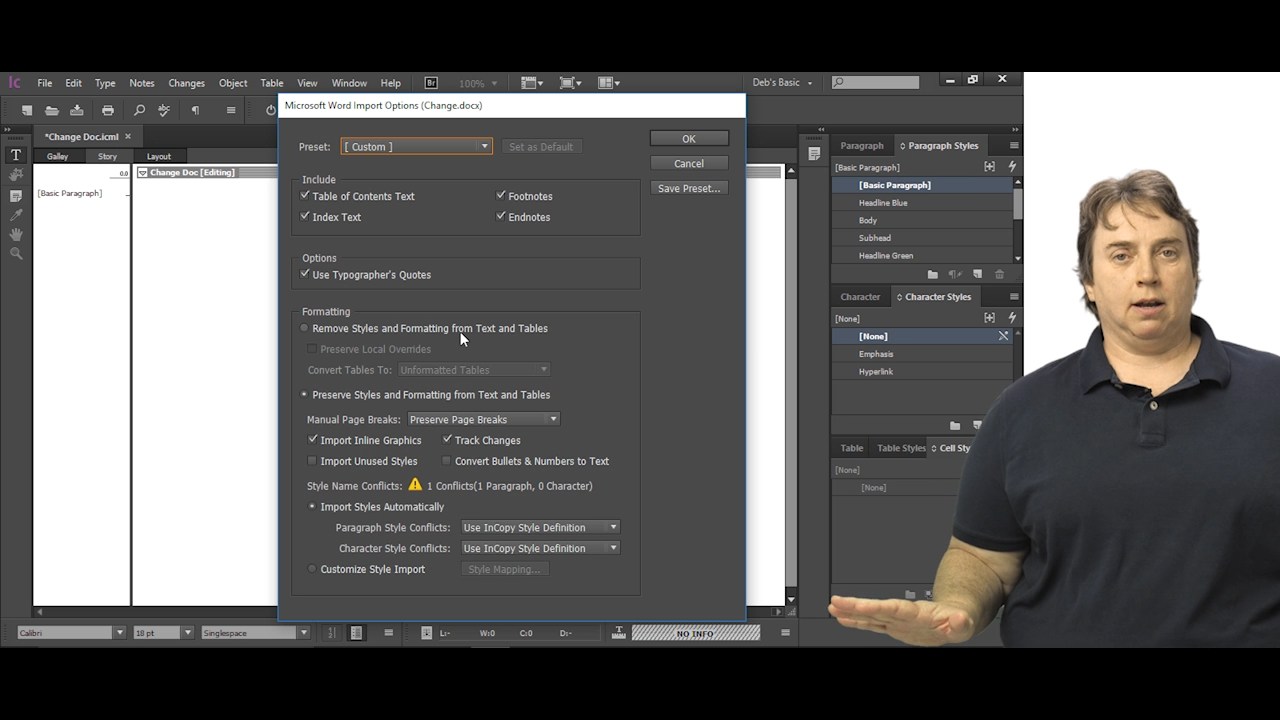Uncheck Track Changes checkbox
1280x720 pixels.
pyautogui.click(x=447, y=439)
